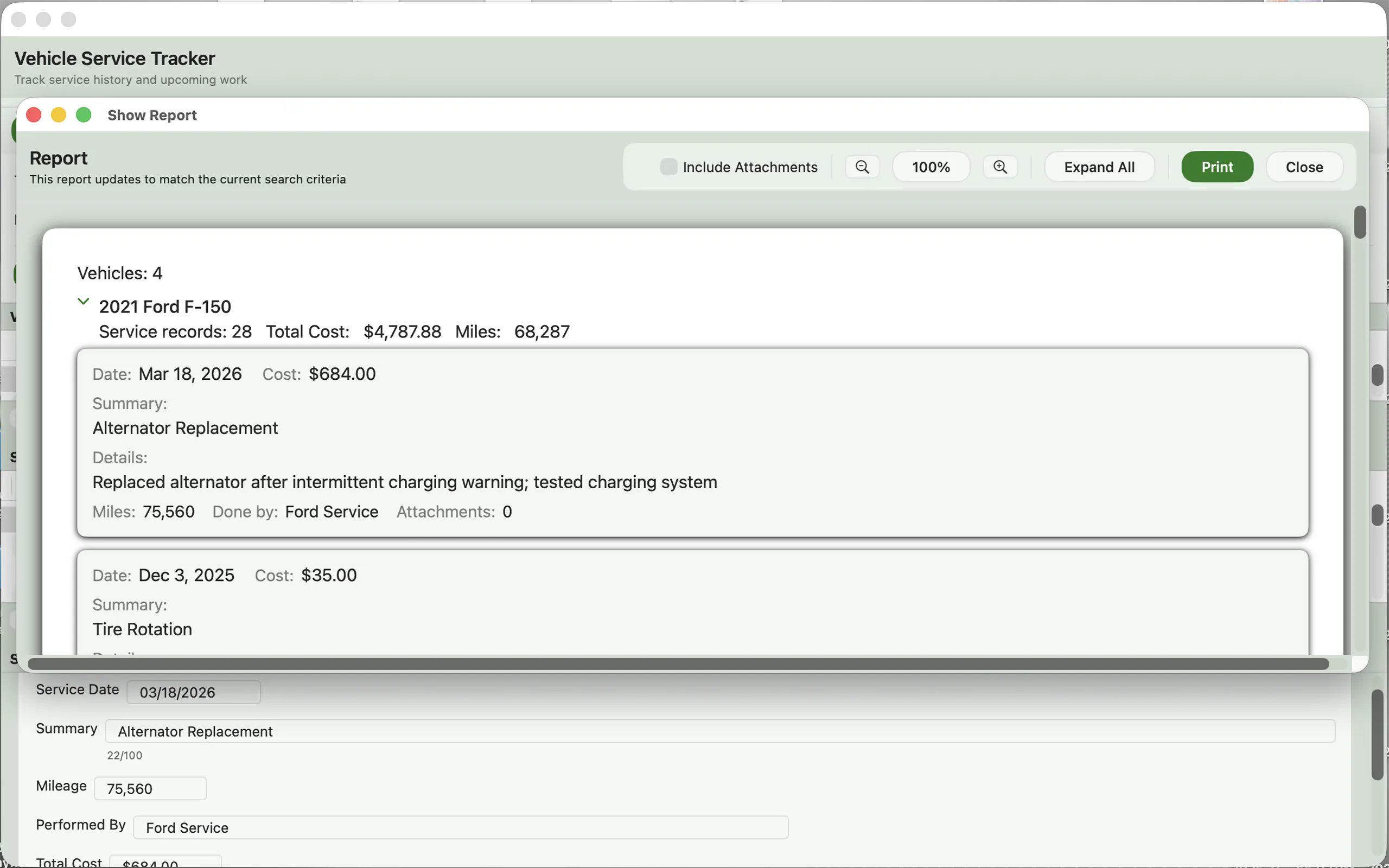Viewport: 1389px width, 868px height.
Task: Click the Miles: 75,560 text in report card
Action: coord(143,512)
